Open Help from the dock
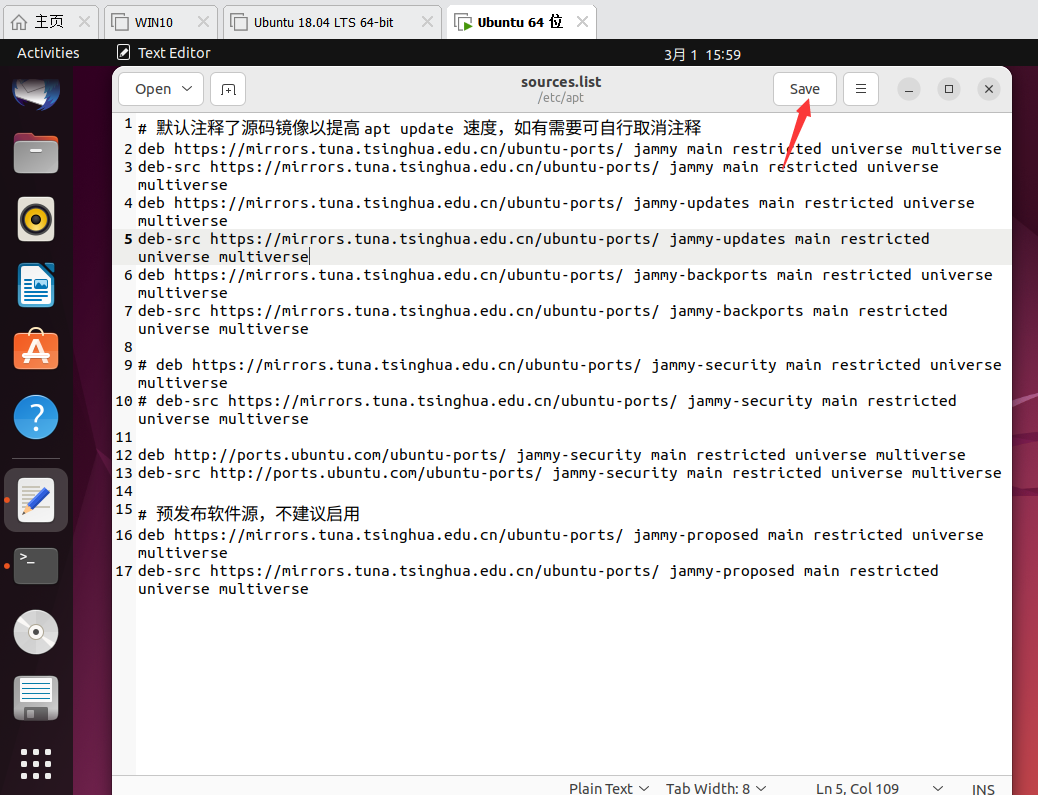The image size is (1038, 795). click(36, 417)
